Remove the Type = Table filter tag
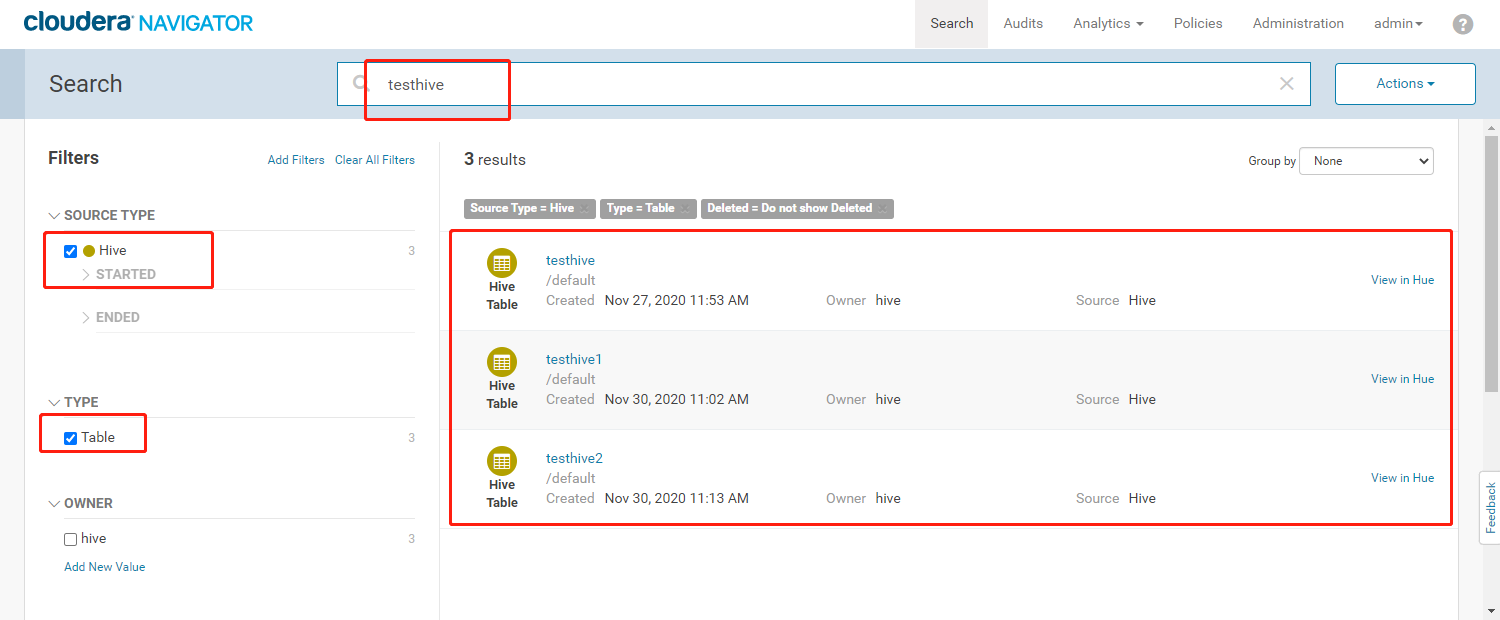 pos(685,209)
